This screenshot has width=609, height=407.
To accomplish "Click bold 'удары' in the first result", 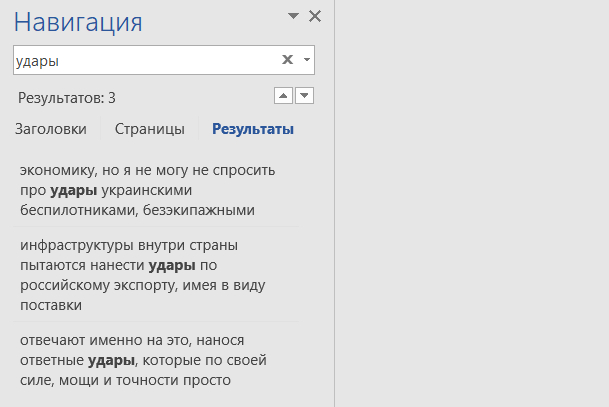I will [x=74, y=190].
